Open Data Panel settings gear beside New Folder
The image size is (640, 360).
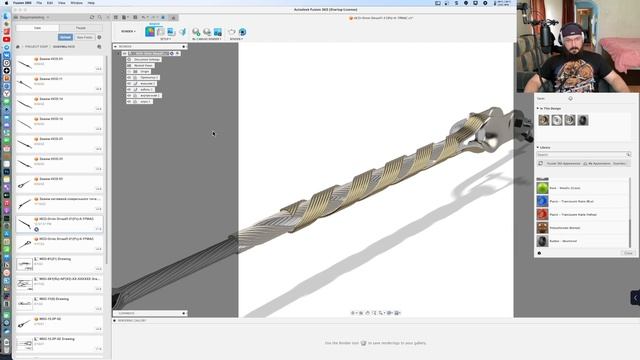[99, 37]
